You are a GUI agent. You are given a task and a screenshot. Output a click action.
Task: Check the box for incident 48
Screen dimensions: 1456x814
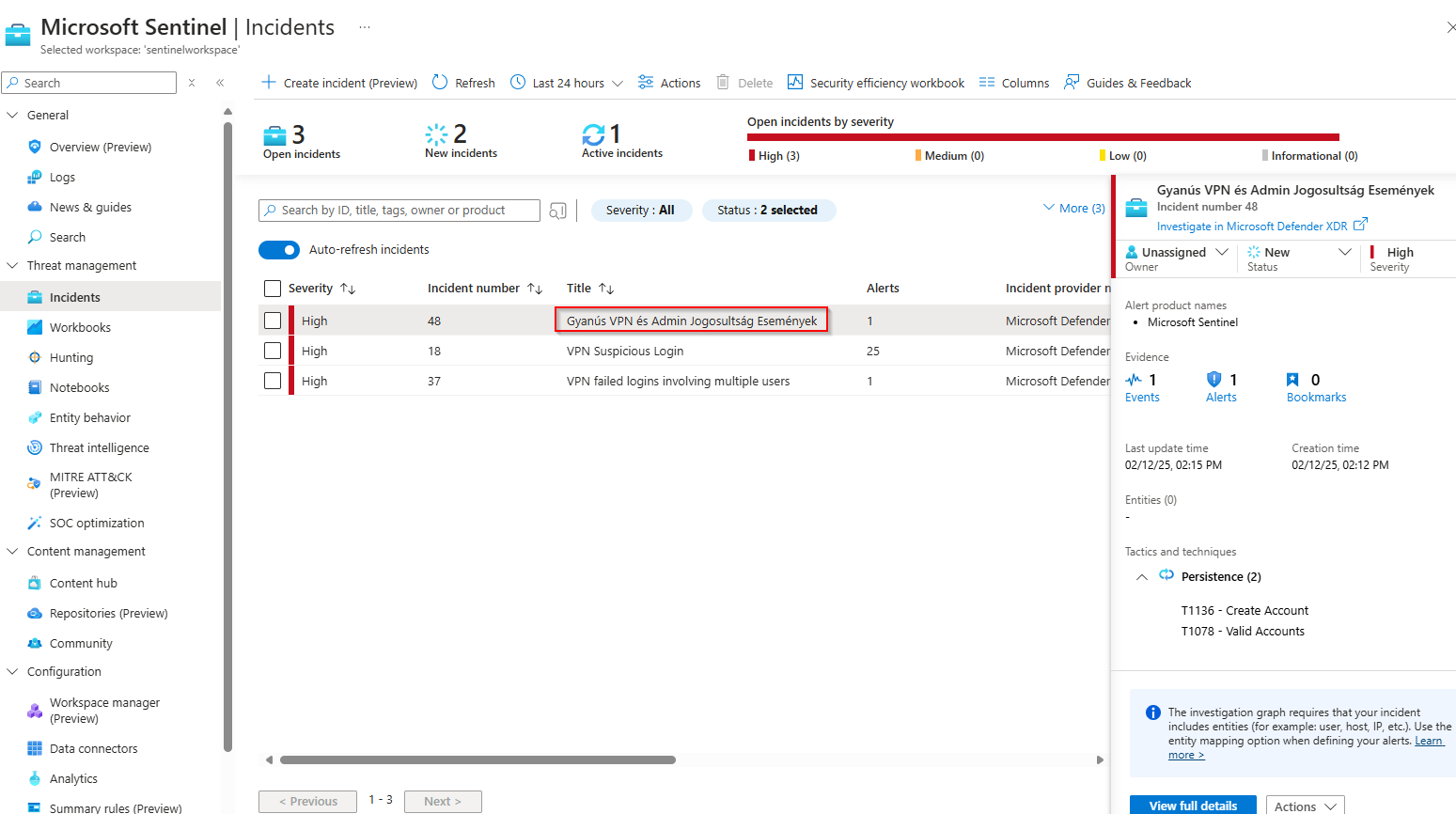pyautogui.click(x=273, y=321)
